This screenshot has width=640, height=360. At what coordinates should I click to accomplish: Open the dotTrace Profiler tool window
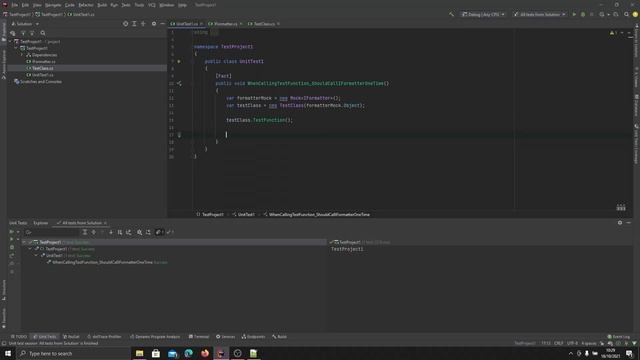(104, 337)
